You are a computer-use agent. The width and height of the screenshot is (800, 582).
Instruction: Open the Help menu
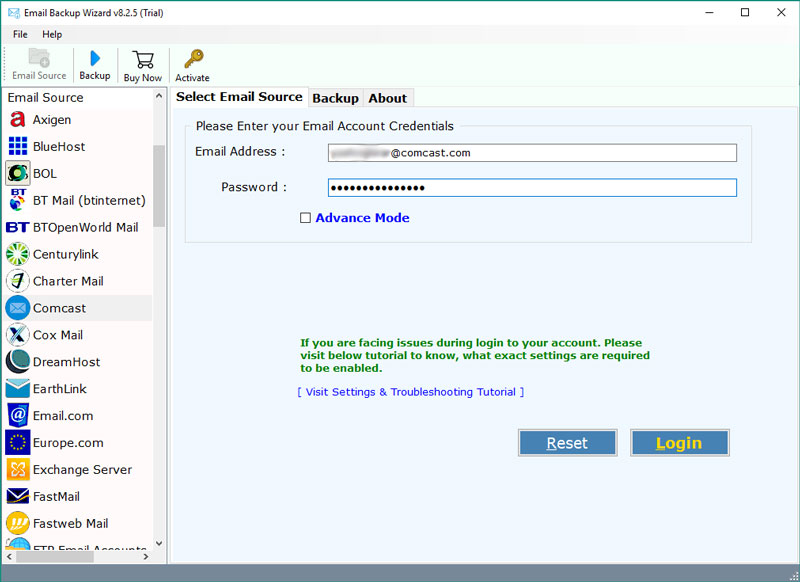[x=52, y=33]
